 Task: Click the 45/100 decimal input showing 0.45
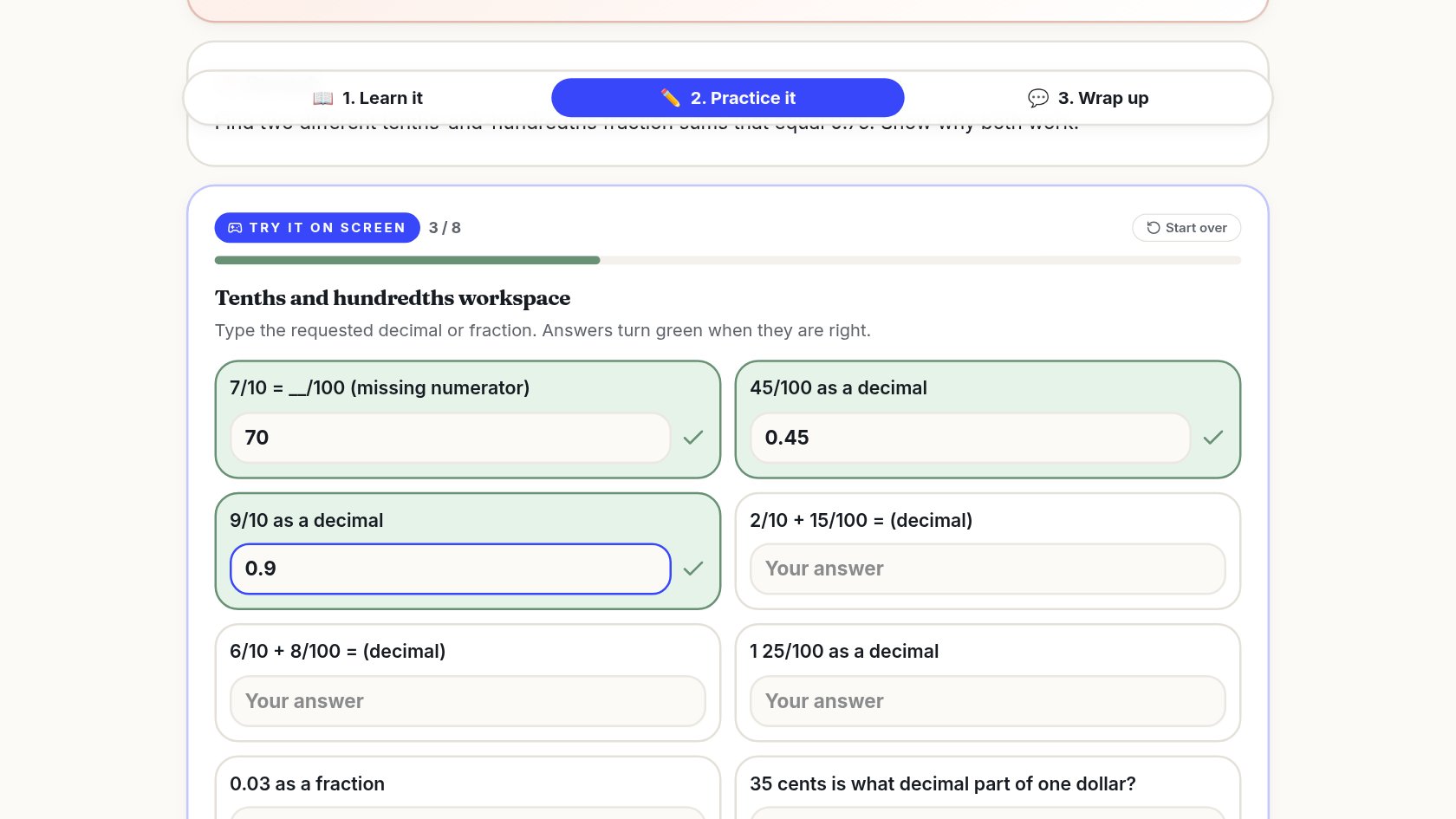point(971,438)
